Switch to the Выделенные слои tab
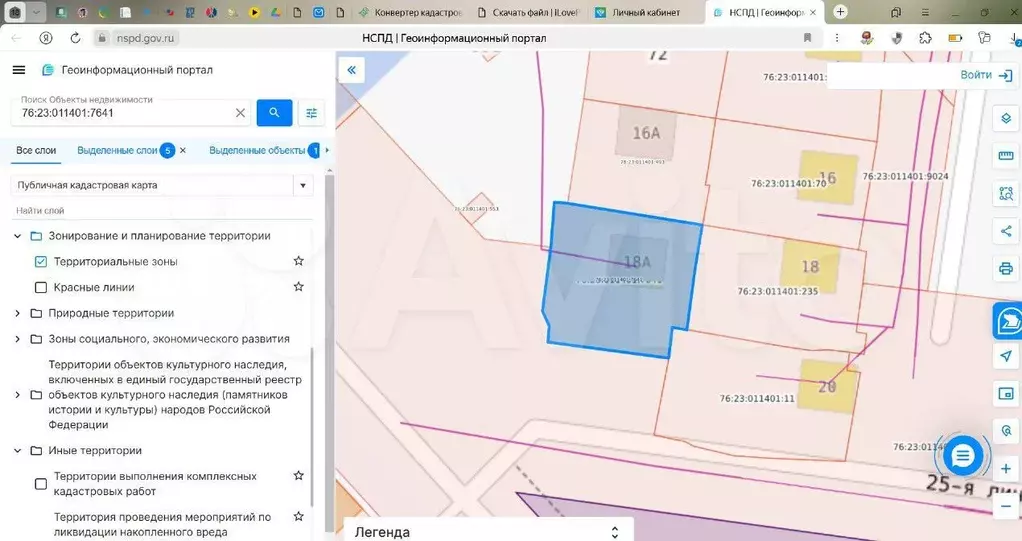Viewport: 1022px width, 541px height. pyautogui.click(x=117, y=151)
